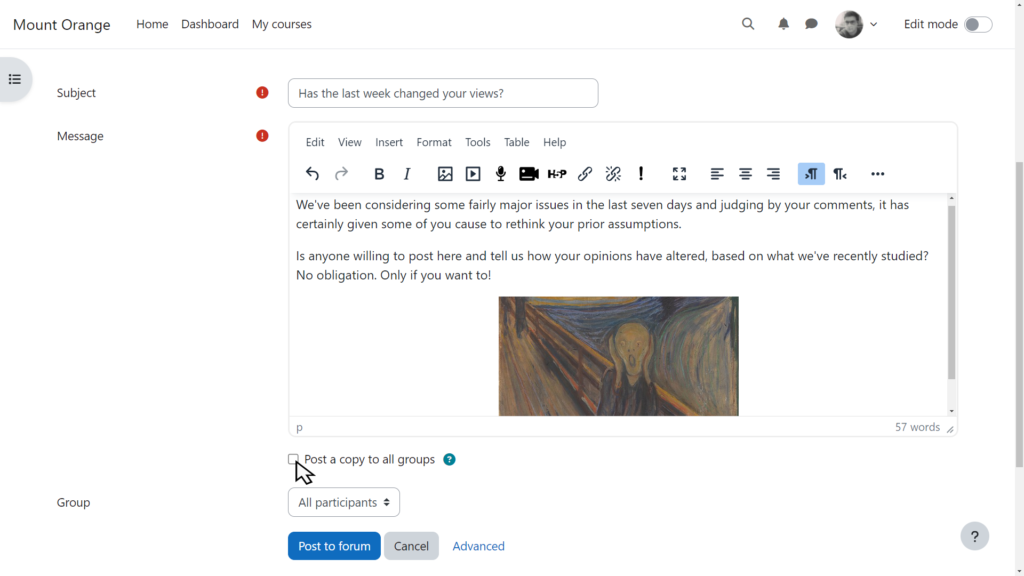Viewport: 1024px width, 576px height.
Task: Open the Insert menu in editor
Action: click(389, 142)
